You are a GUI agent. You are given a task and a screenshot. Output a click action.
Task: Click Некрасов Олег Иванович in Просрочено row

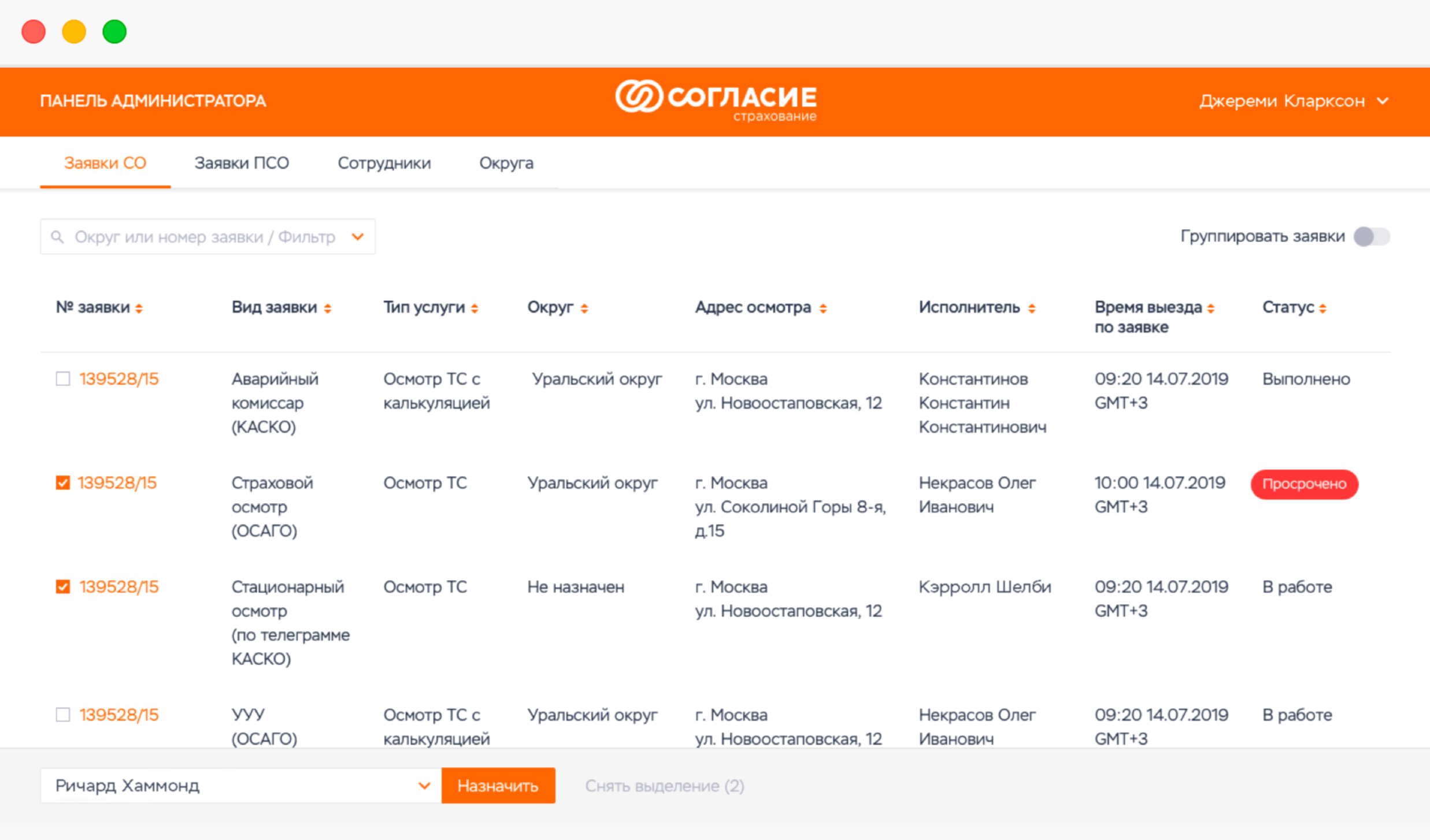coord(977,495)
